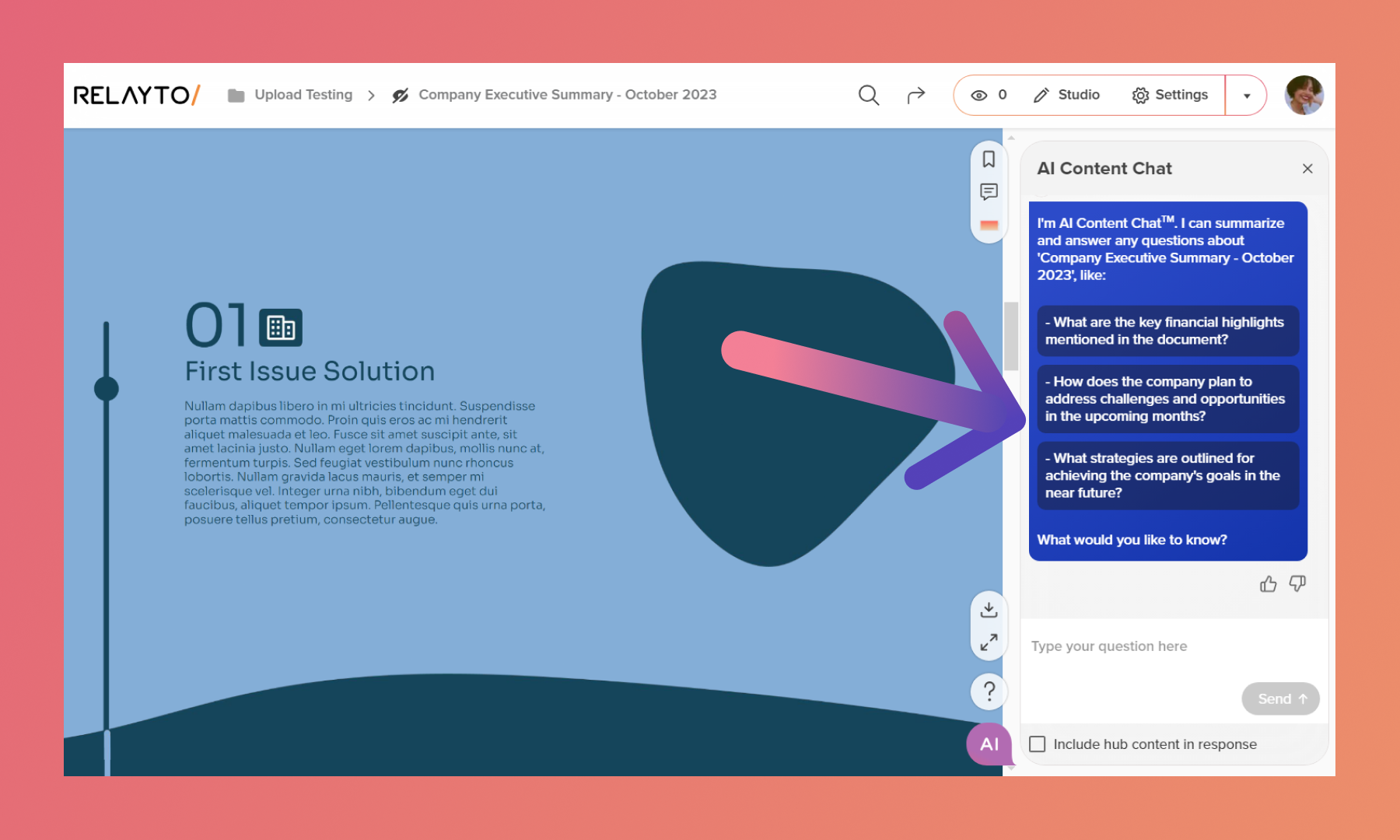
Task: Open the Studio editor
Action: (1066, 95)
